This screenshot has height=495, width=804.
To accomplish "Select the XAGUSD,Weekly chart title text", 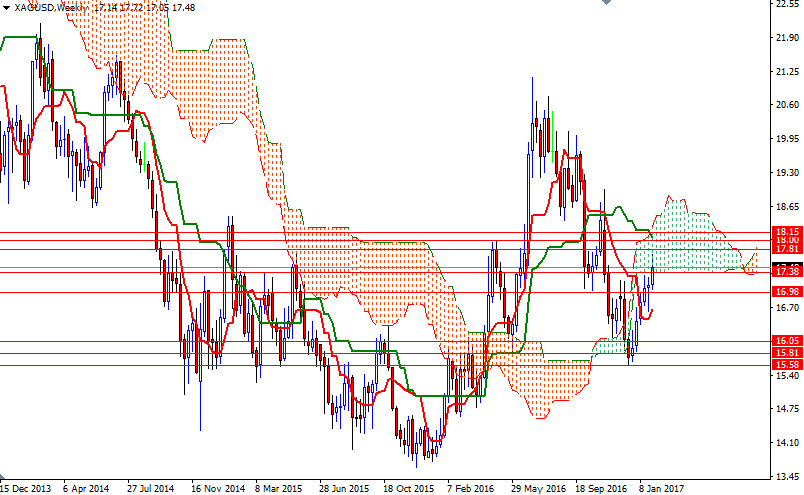I will (x=51, y=8).
